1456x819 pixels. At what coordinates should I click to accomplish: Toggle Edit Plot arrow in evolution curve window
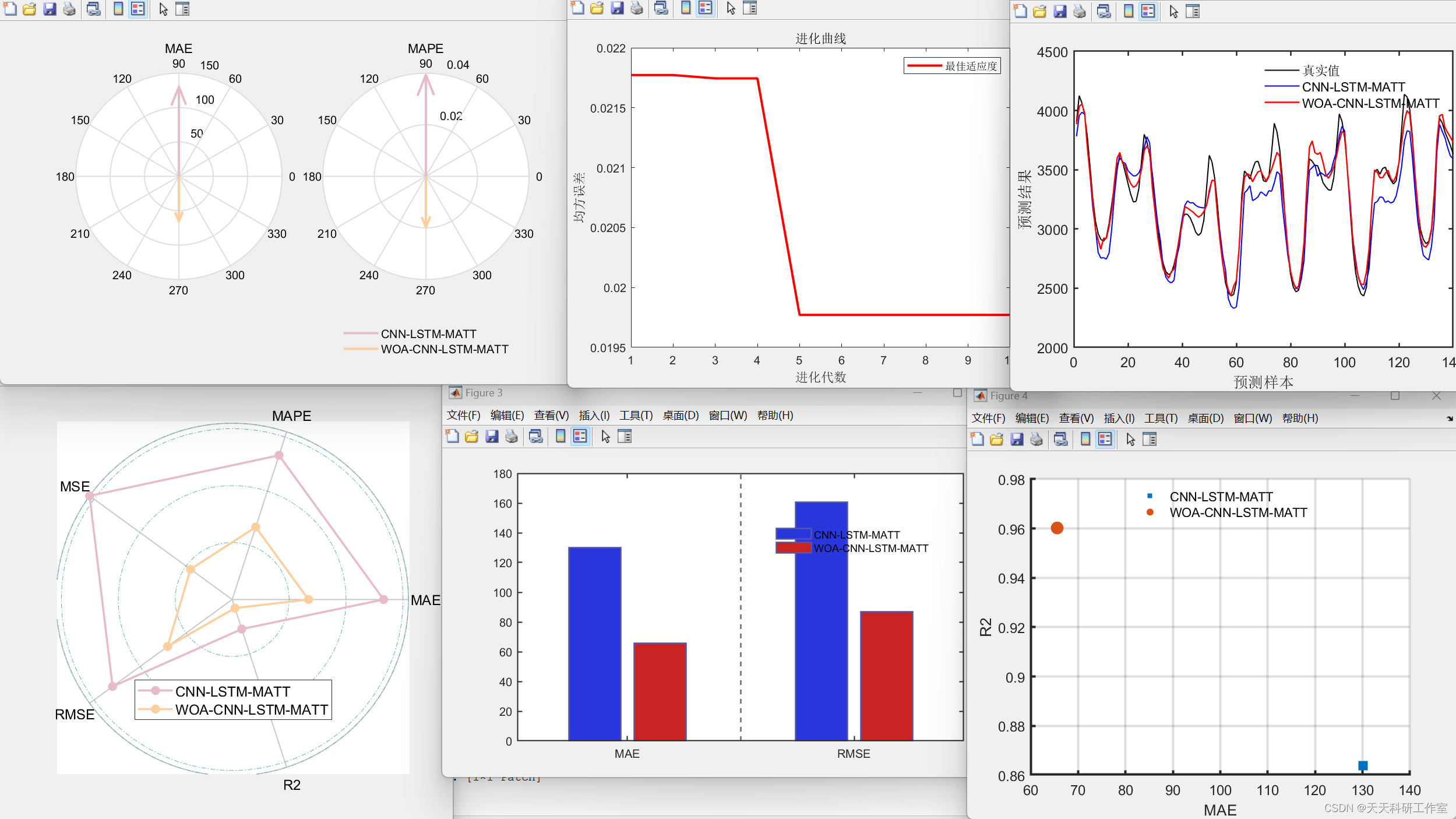731,8
